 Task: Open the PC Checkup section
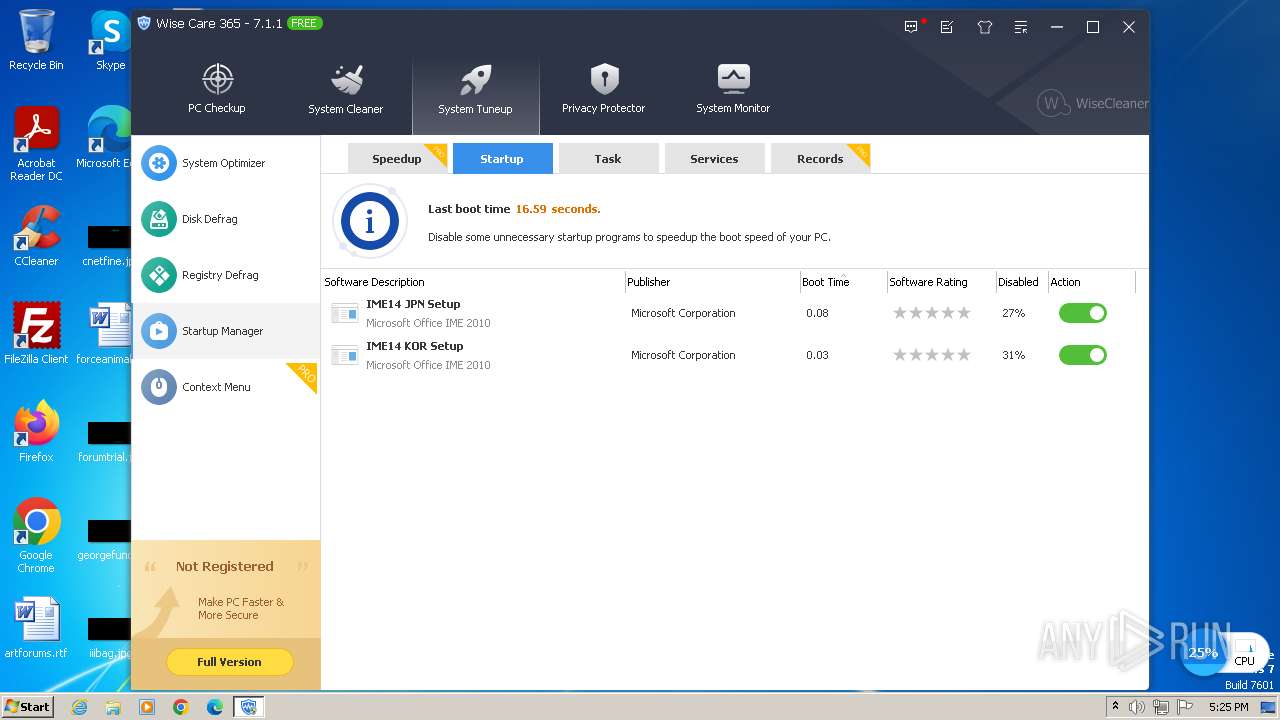(217, 90)
